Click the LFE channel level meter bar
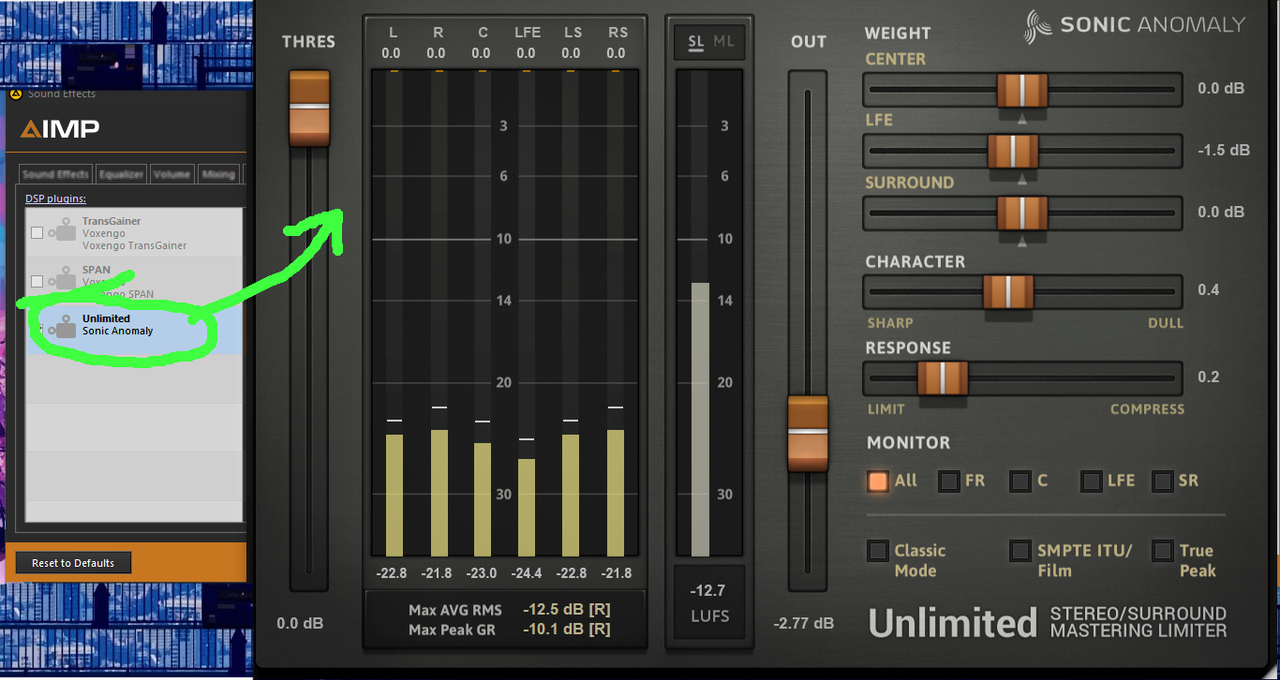Screen dimensions: 1280x680 526,507
